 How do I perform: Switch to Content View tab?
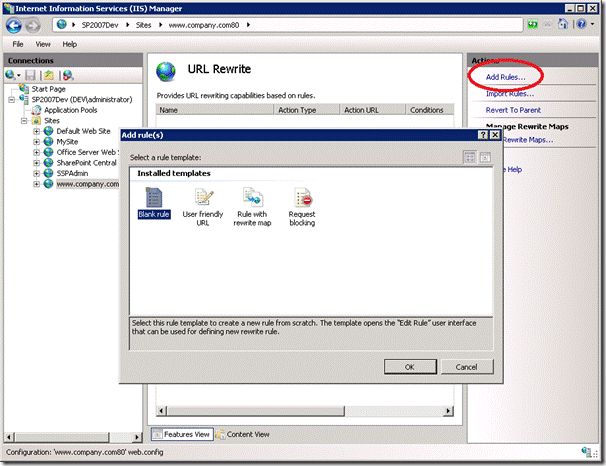(x=243, y=434)
